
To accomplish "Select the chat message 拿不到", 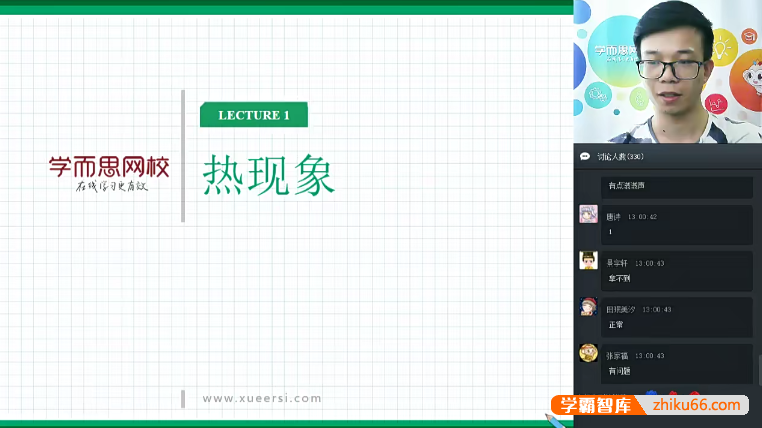I will tap(619, 278).
